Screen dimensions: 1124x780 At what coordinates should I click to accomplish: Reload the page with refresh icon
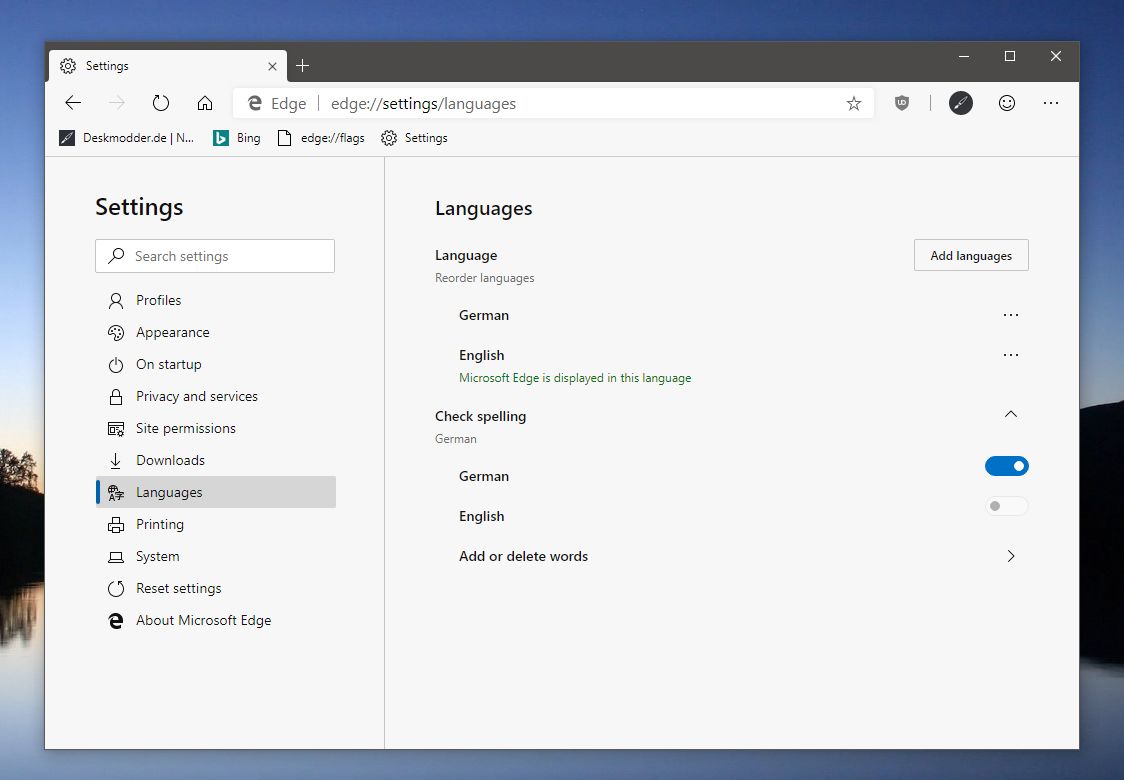[161, 103]
